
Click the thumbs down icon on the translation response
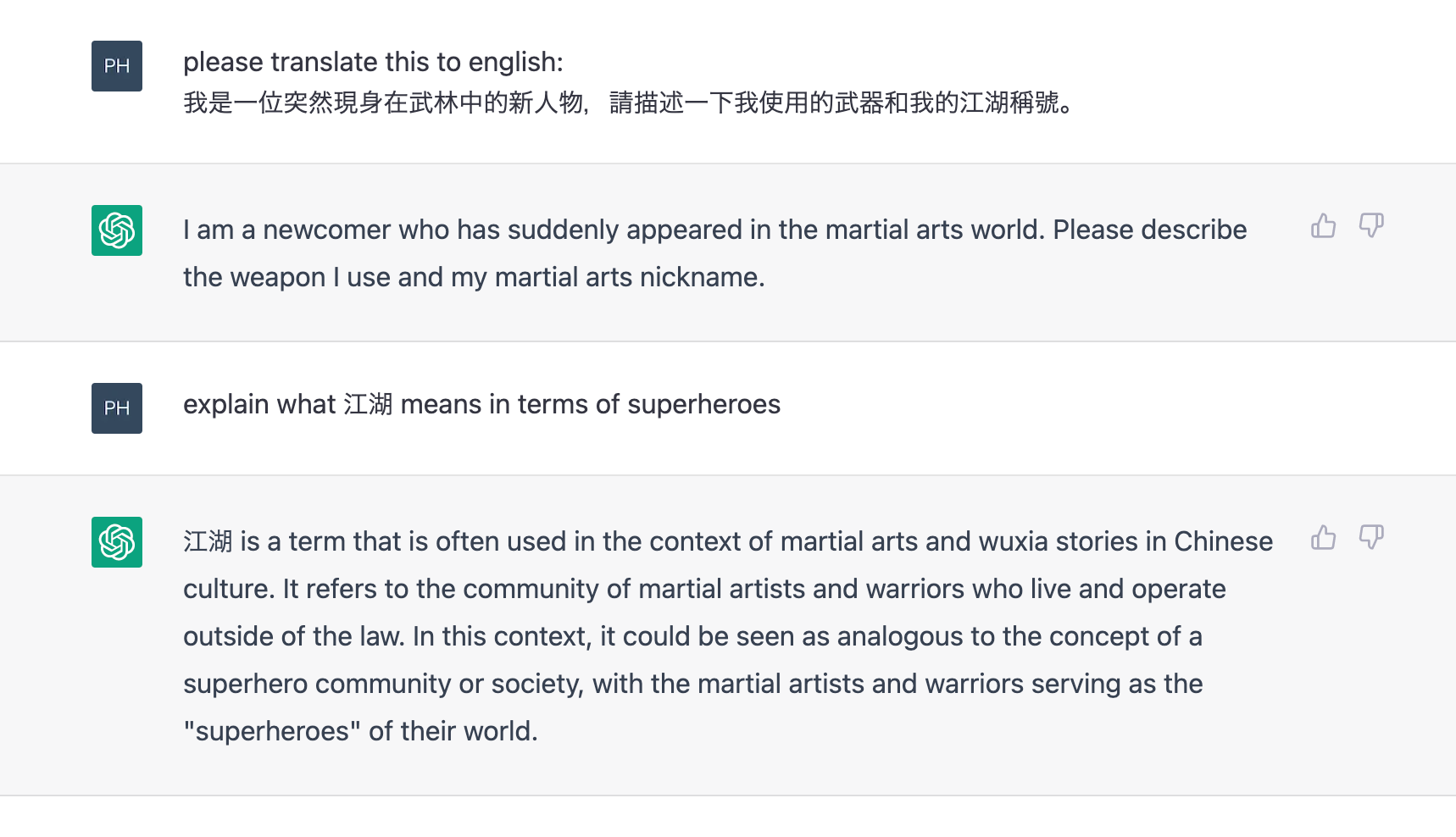pyautogui.click(x=1371, y=226)
